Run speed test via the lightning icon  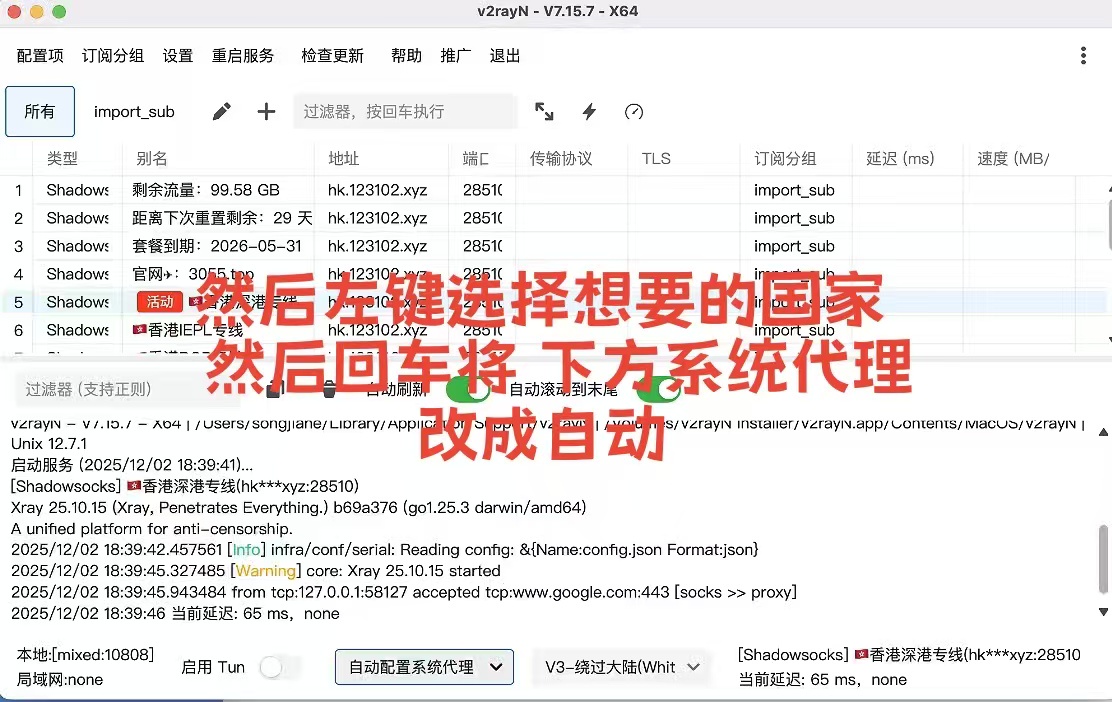click(589, 112)
